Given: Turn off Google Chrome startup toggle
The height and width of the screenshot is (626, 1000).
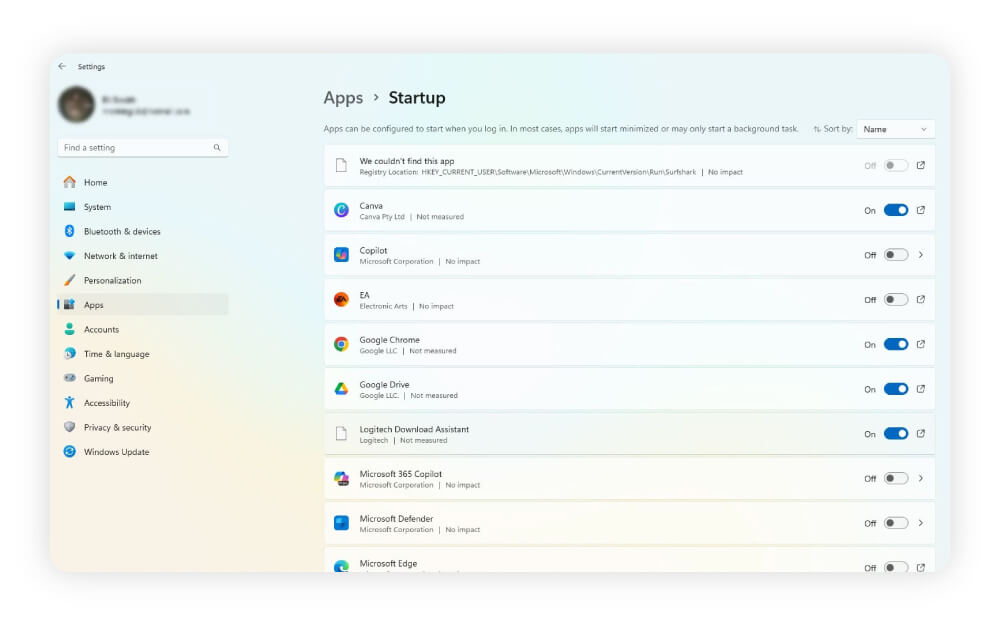Looking at the screenshot, I should [895, 344].
